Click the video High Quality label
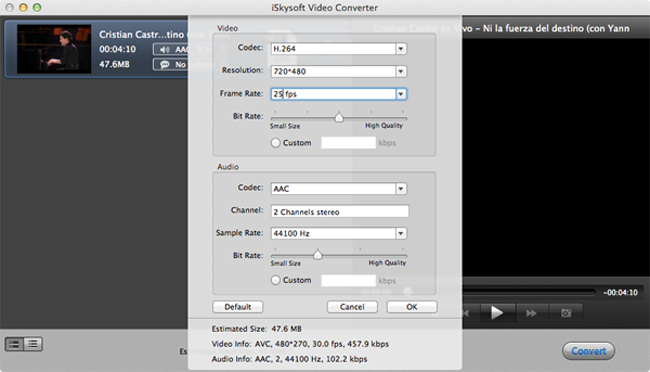 pos(384,126)
